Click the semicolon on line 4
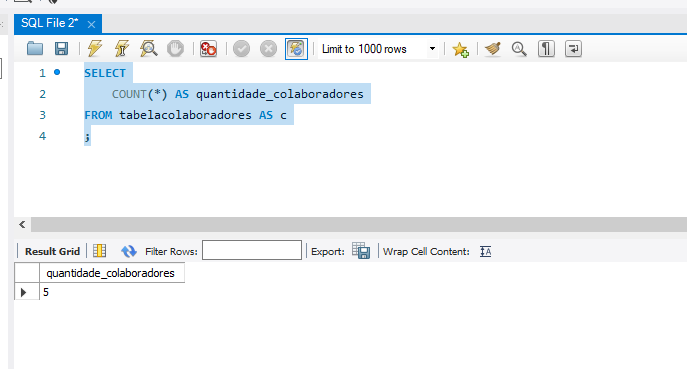Image resolution: width=687 pixels, height=369 pixels. (x=88, y=137)
